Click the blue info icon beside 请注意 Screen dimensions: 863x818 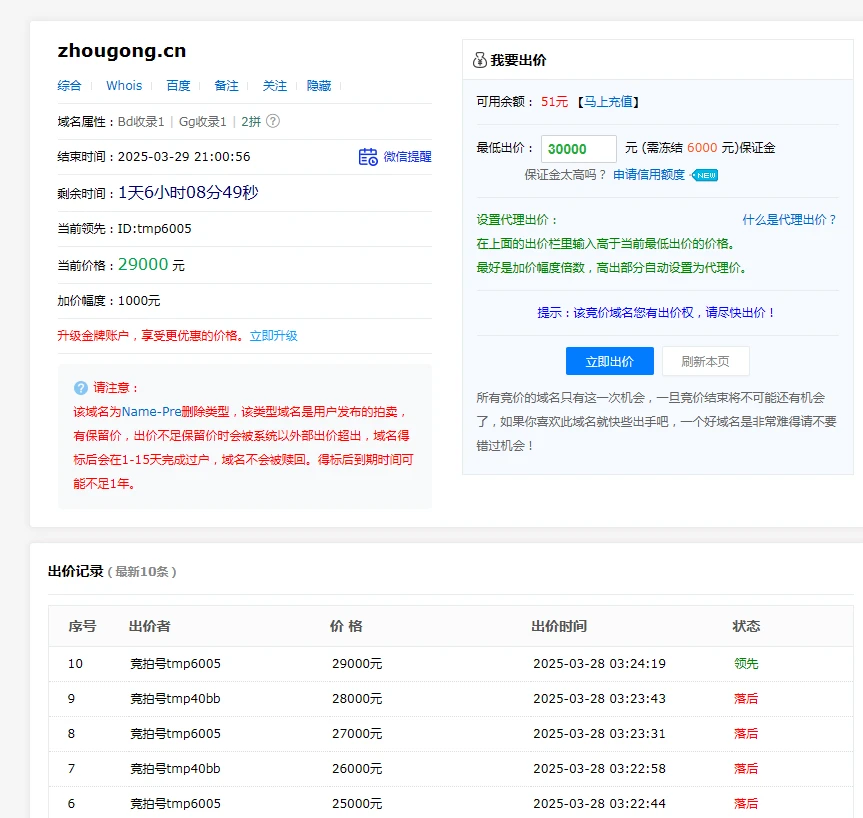tap(81, 388)
